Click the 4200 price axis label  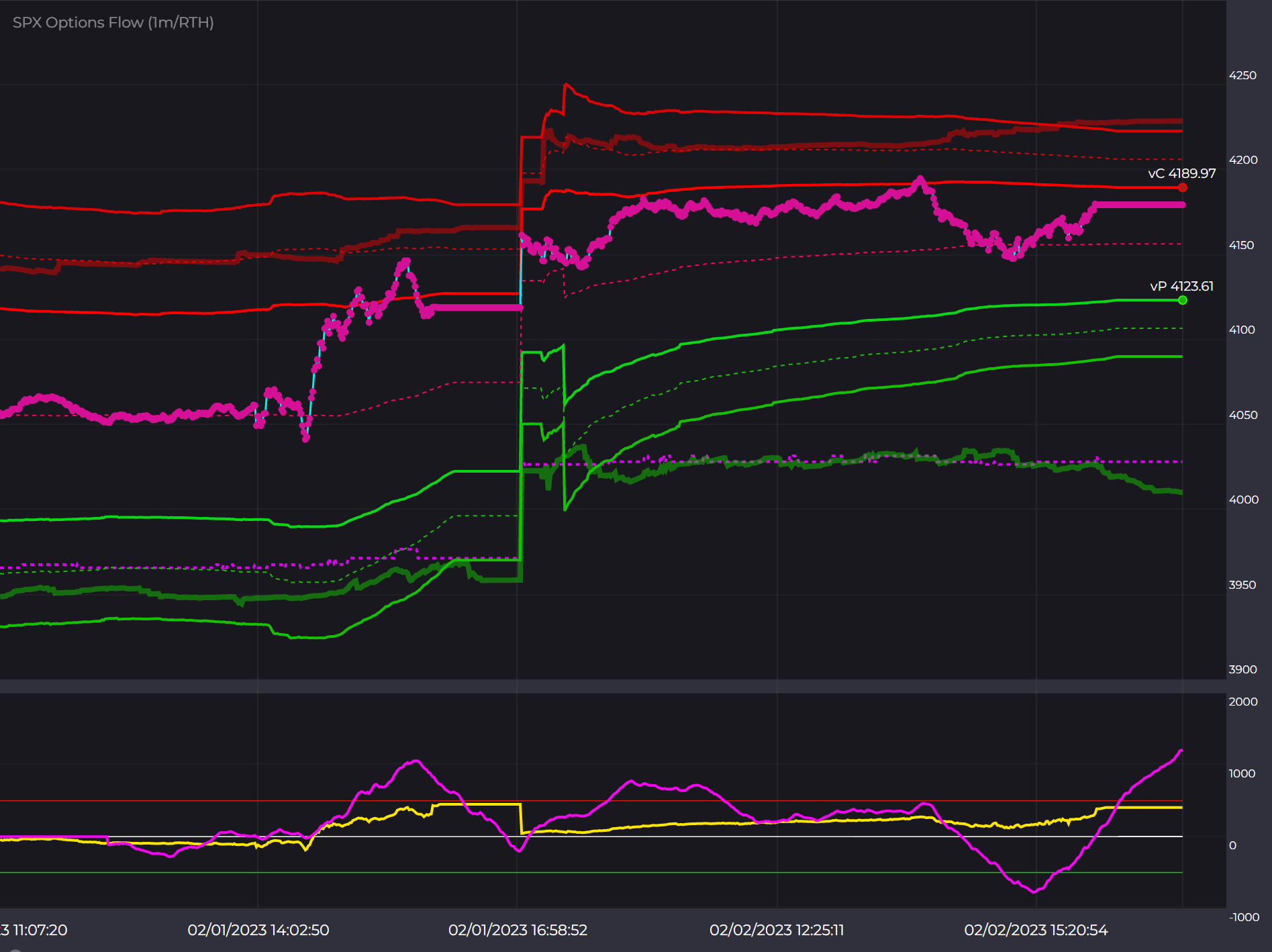click(1242, 160)
